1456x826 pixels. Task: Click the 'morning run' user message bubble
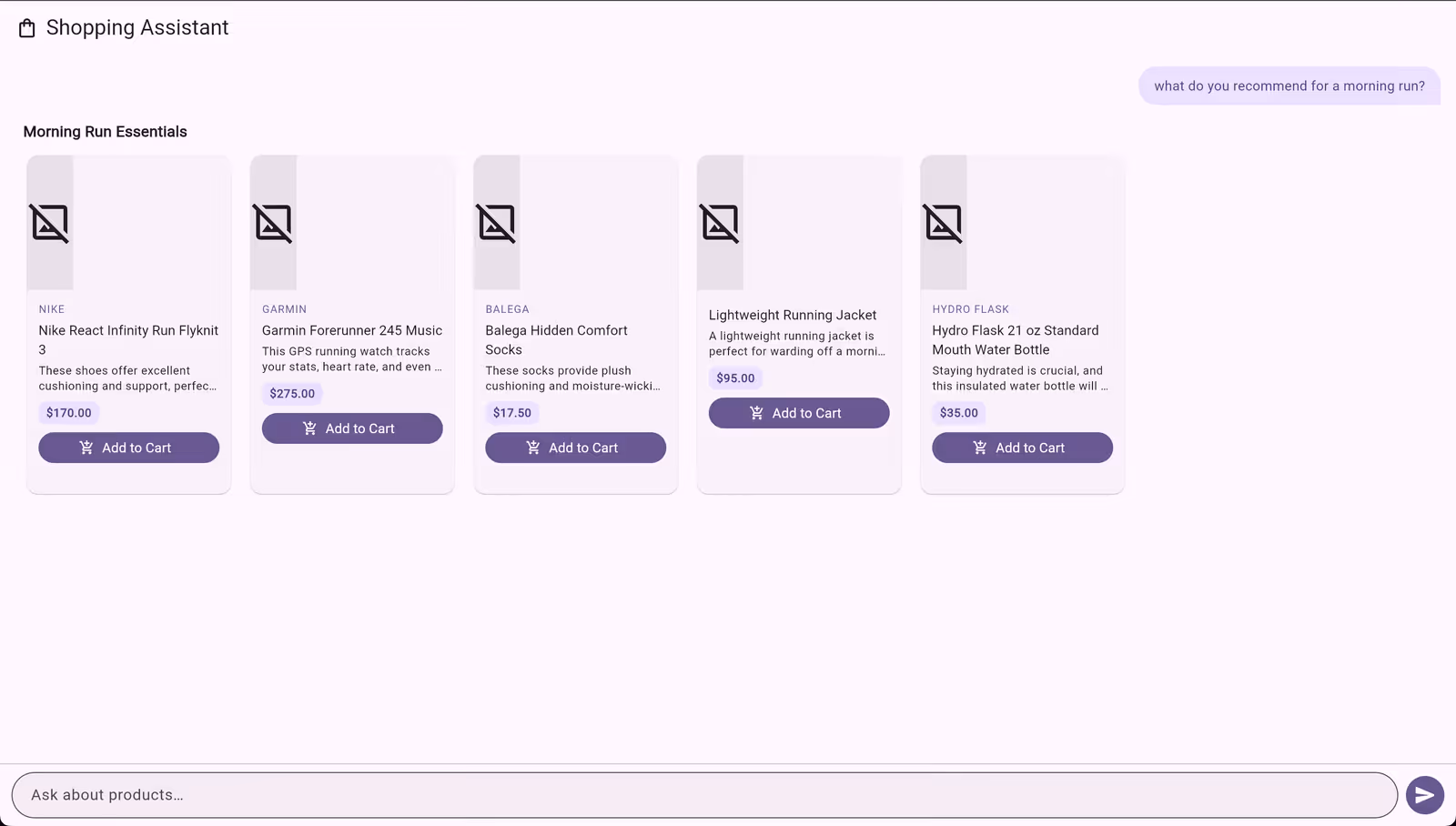[x=1289, y=86]
